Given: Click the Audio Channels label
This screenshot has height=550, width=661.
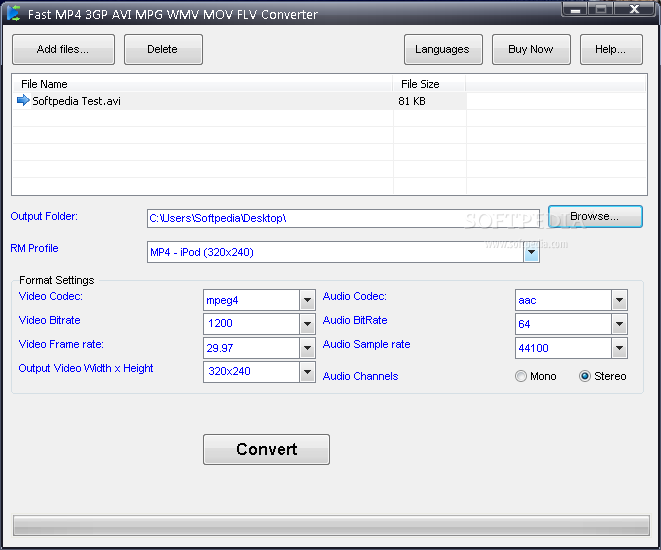Looking at the screenshot, I should [360, 376].
